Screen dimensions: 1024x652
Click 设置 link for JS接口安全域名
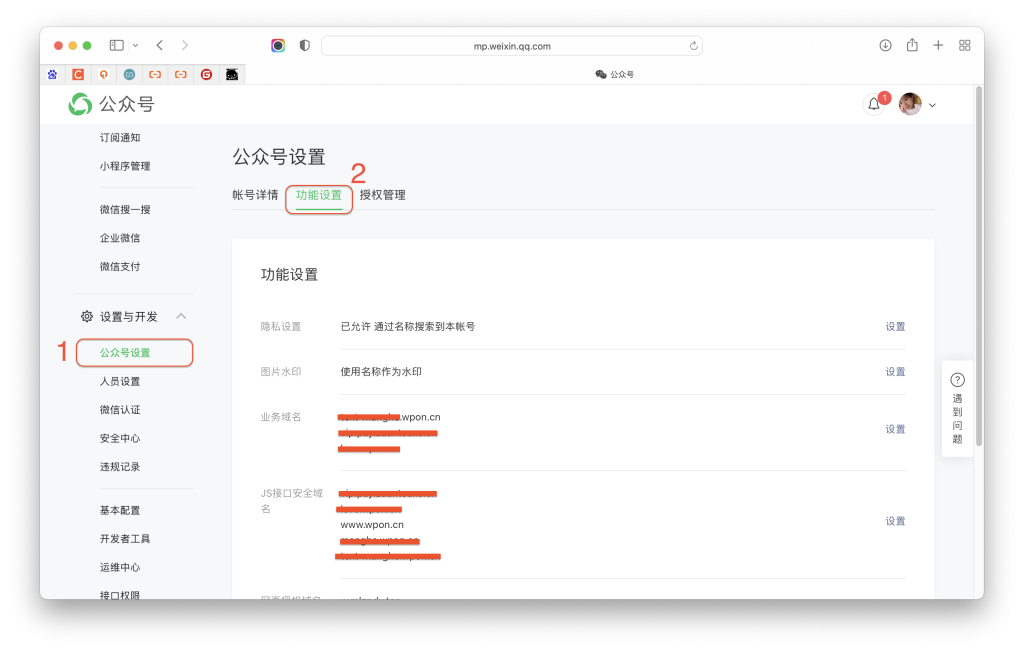(x=895, y=521)
